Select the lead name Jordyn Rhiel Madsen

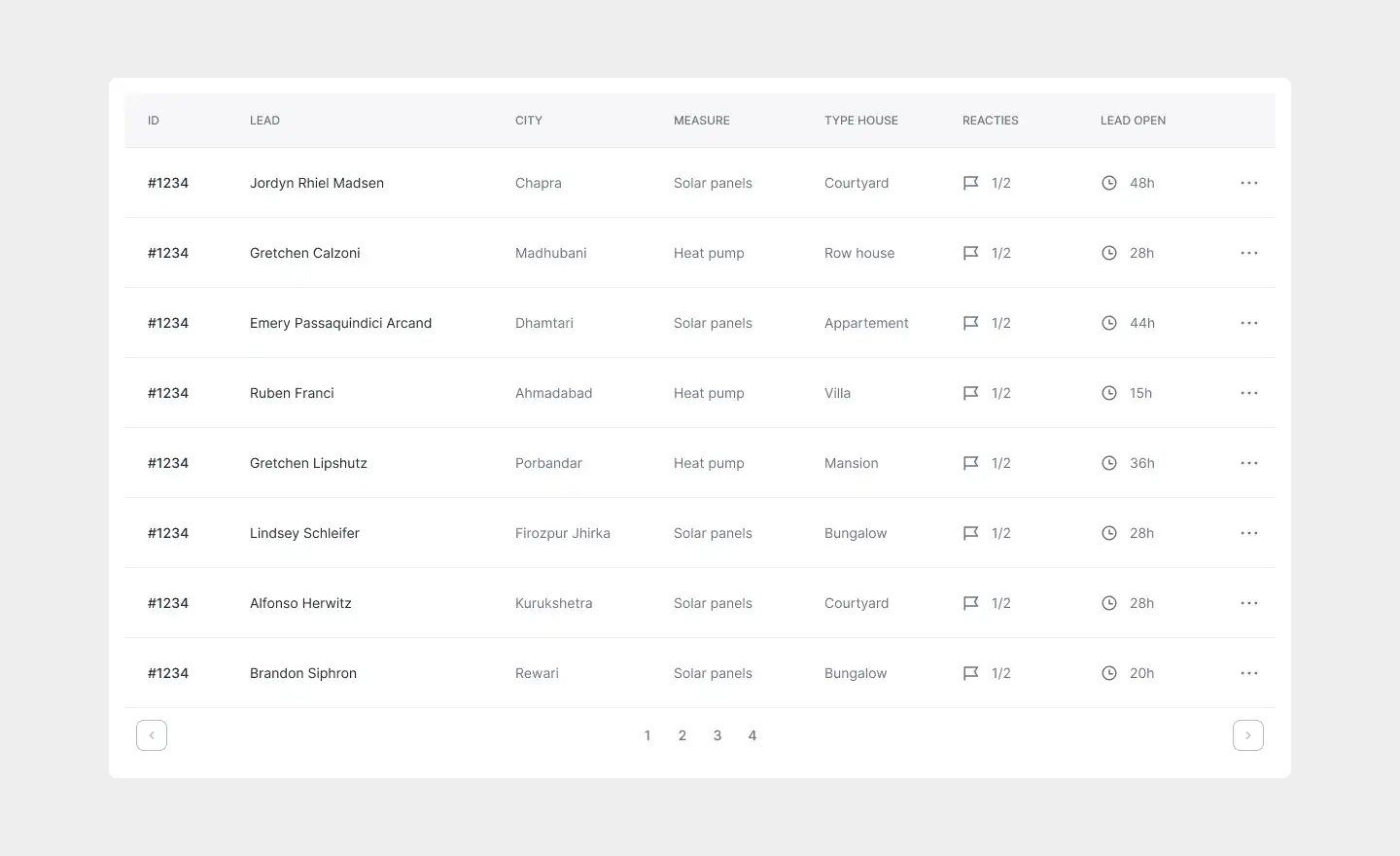point(317,183)
